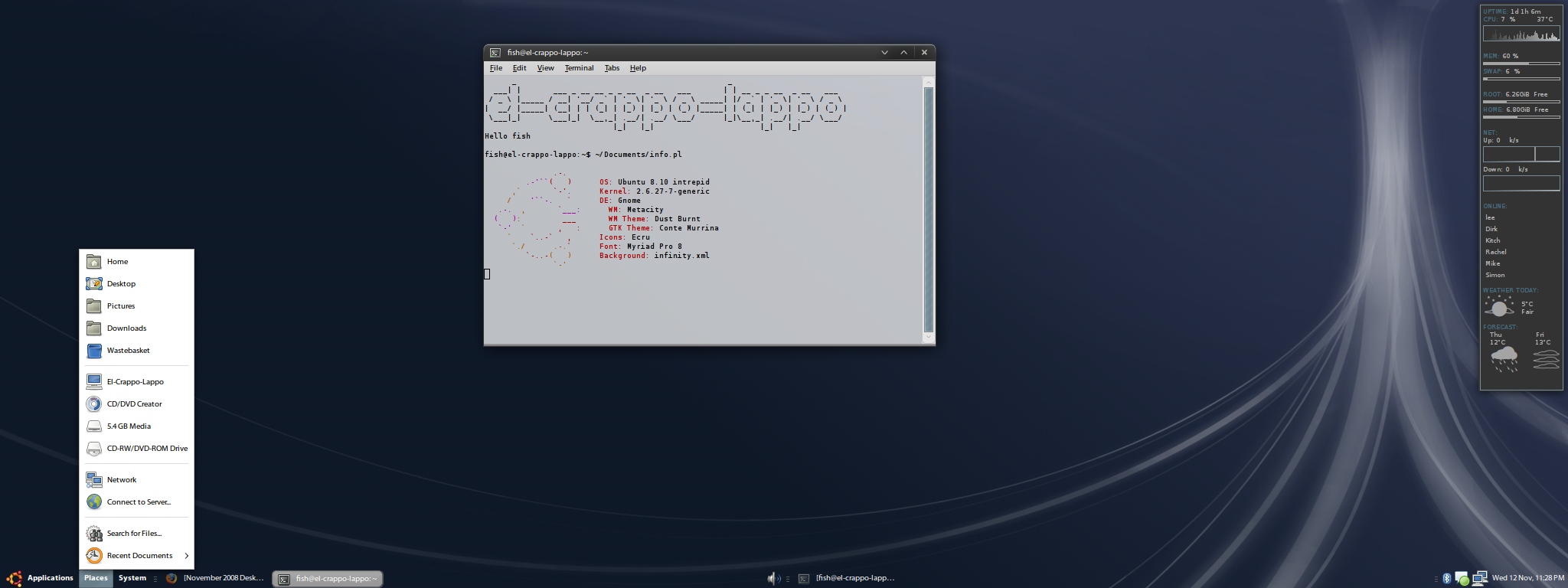The height and width of the screenshot is (588, 1568).
Task: Open the Home folder from Places
Action: [117, 262]
